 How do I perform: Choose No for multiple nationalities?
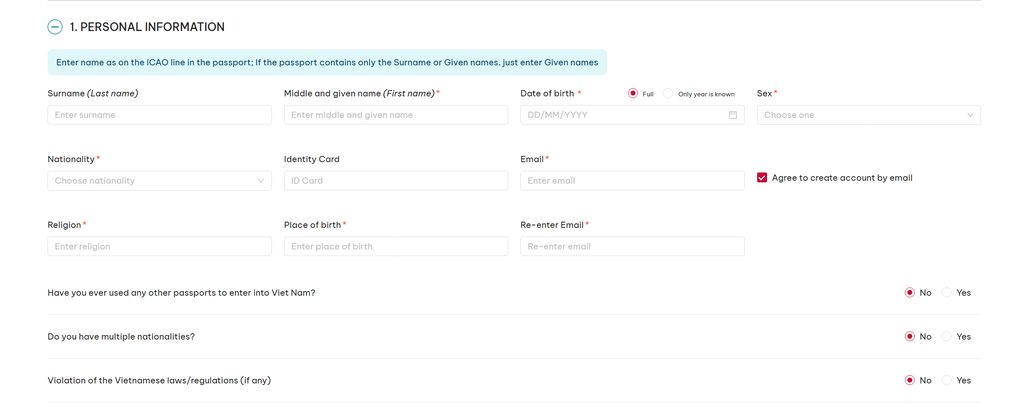(x=910, y=336)
